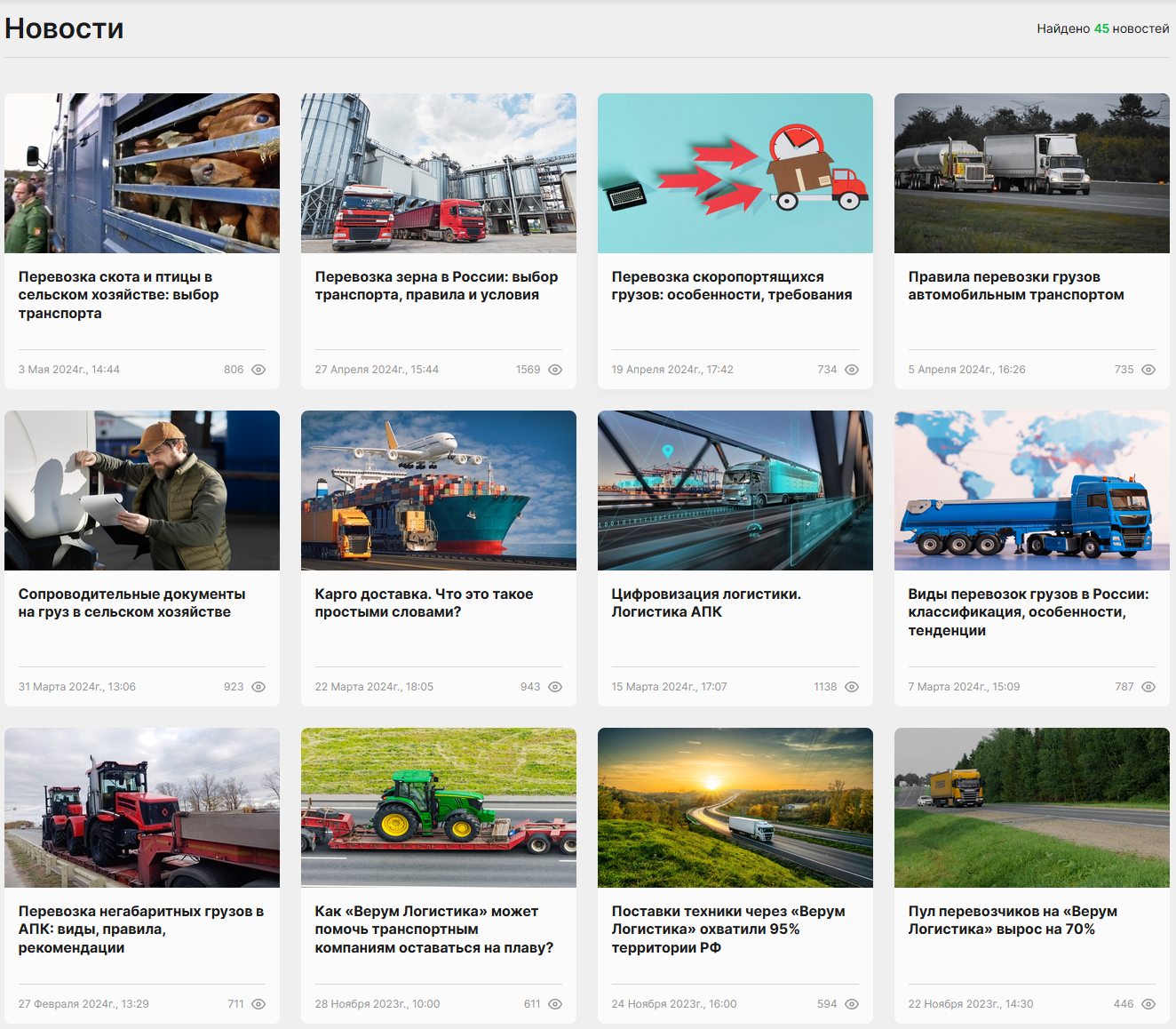Open the grain elevator with red trucks image
This screenshot has width=1176, height=1029.
point(439,173)
